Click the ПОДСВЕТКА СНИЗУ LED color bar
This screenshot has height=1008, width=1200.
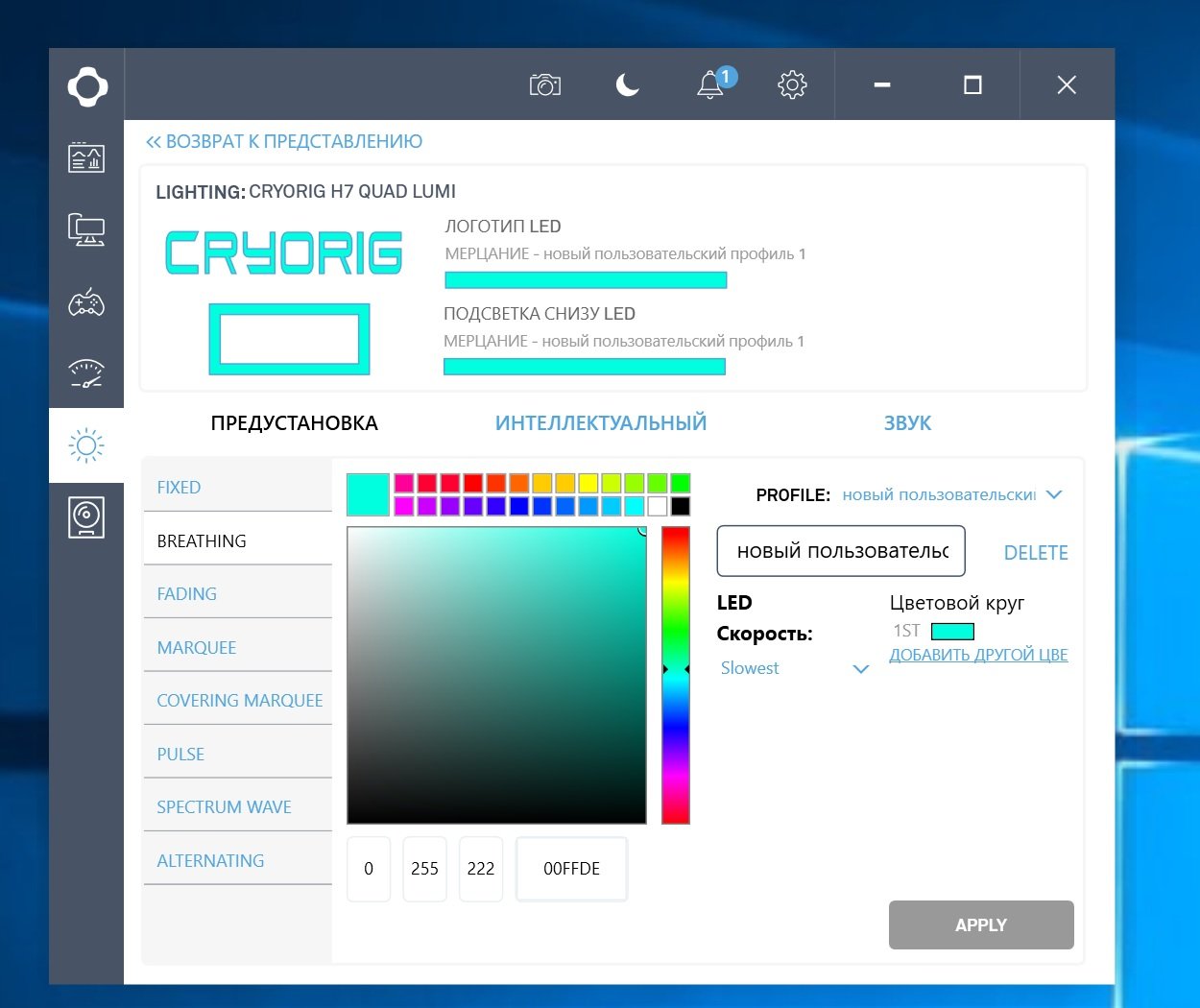[x=585, y=367]
